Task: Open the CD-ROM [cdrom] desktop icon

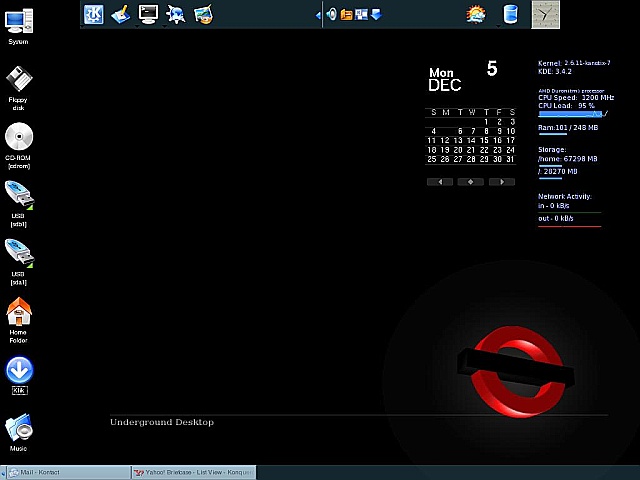Action: coord(18,146)
